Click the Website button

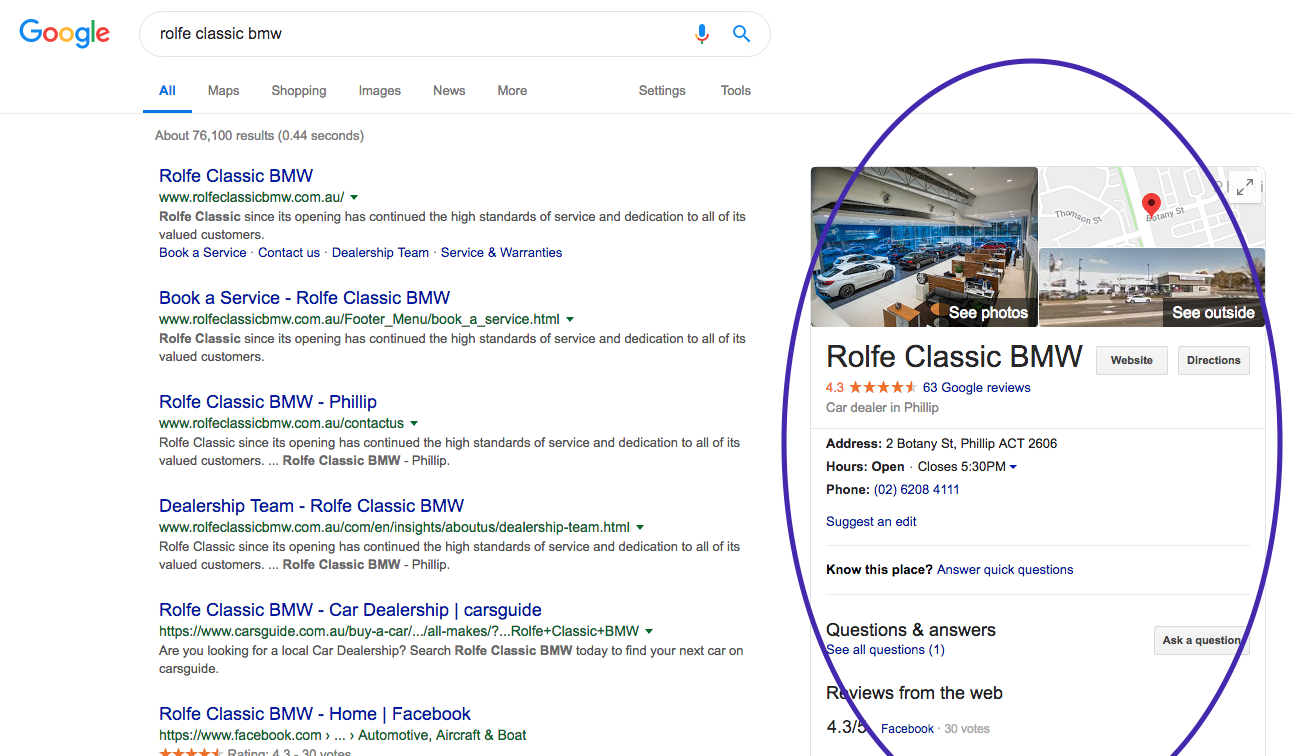click(x=1132, y=360)
